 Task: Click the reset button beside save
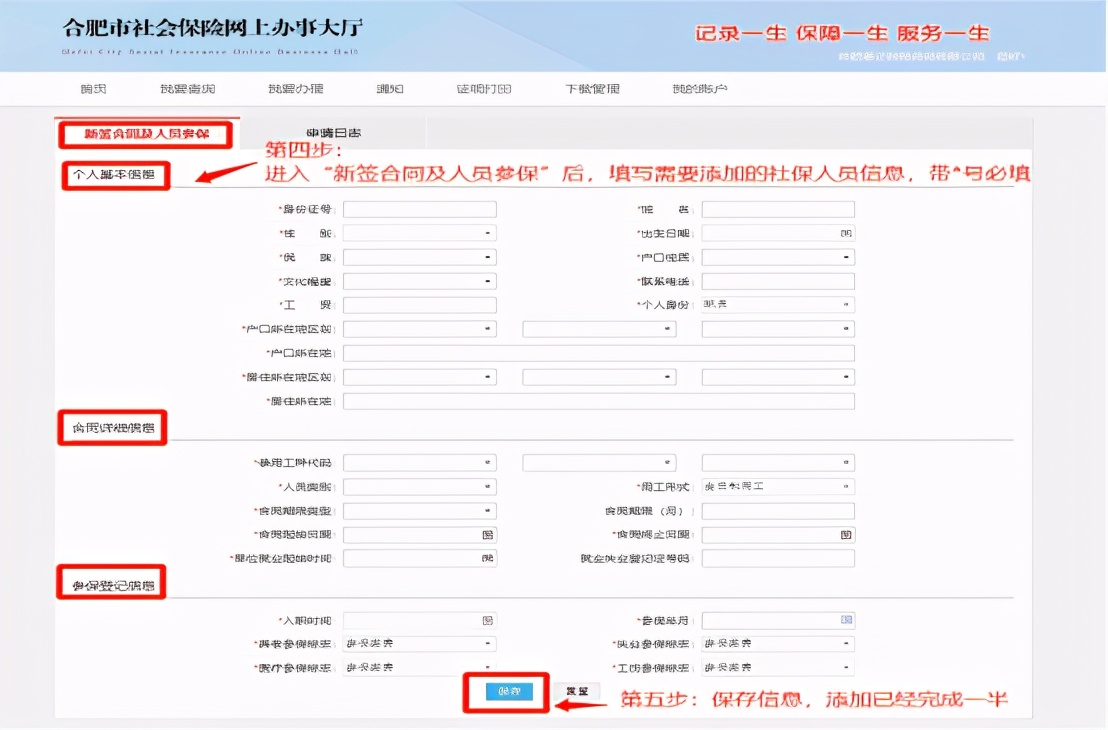(x=577, y=691)
